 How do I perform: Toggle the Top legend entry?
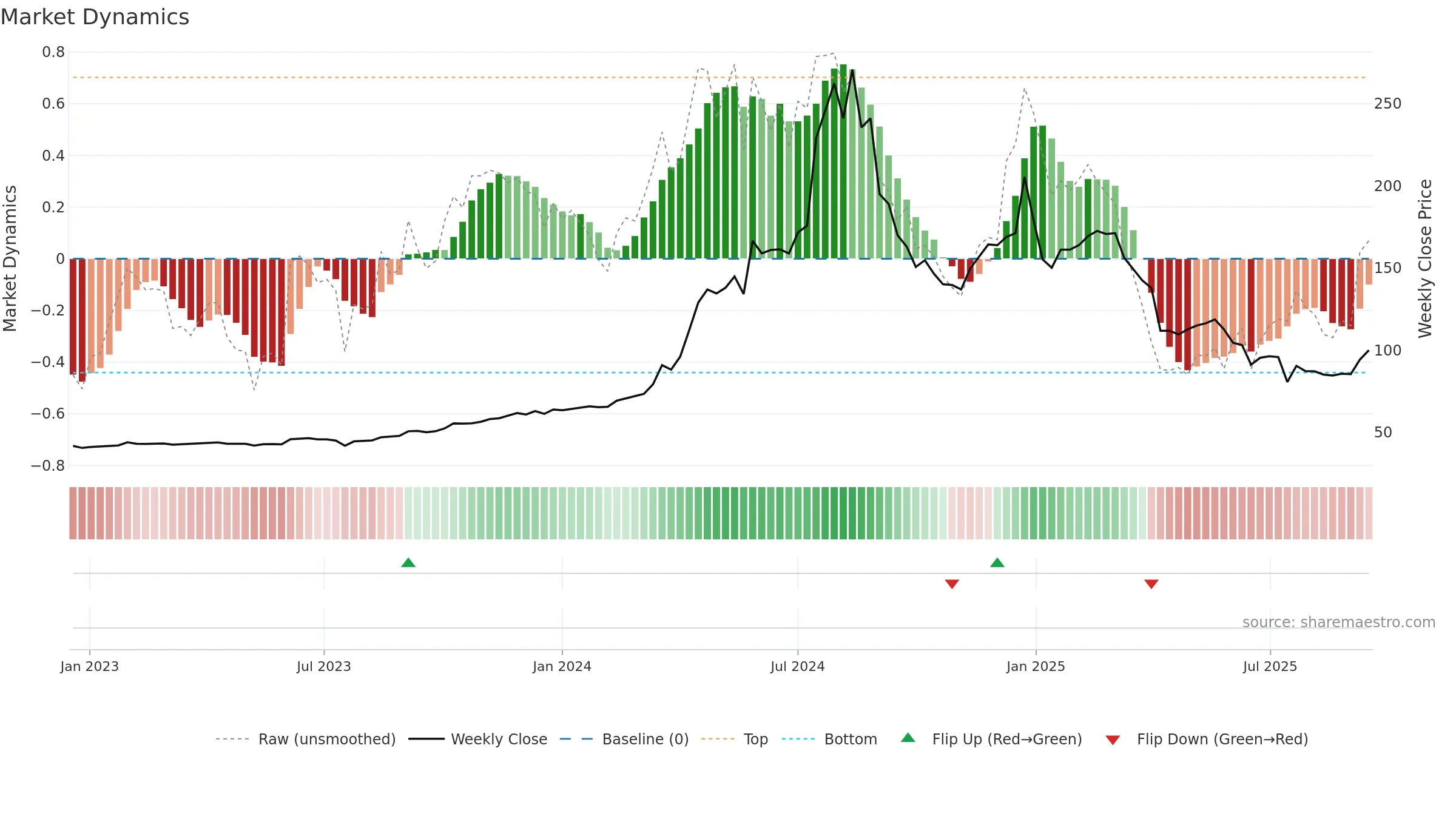734,739
